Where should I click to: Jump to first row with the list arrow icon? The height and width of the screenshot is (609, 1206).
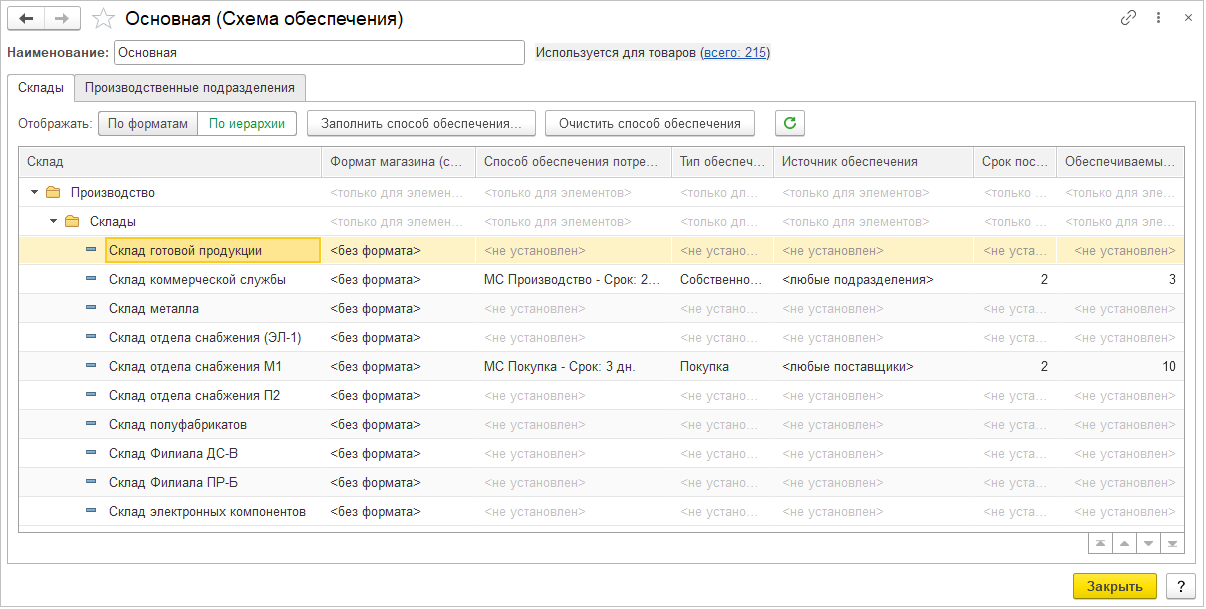coord(1101,543)
